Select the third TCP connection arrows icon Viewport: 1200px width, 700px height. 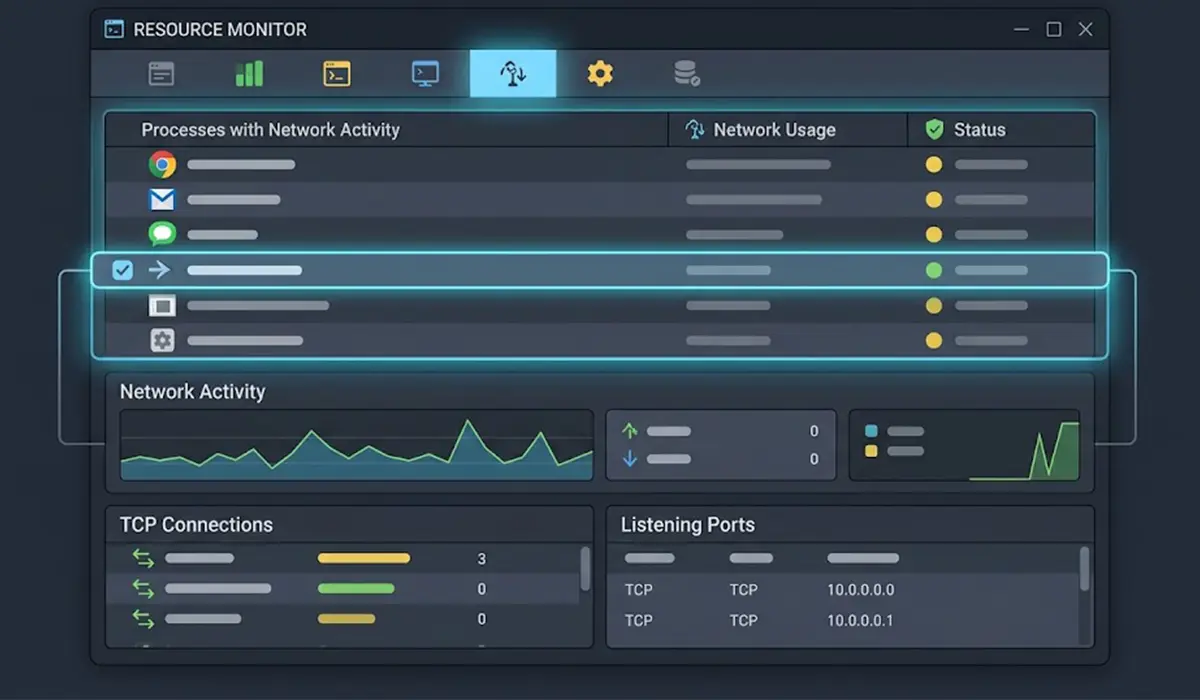143,620
